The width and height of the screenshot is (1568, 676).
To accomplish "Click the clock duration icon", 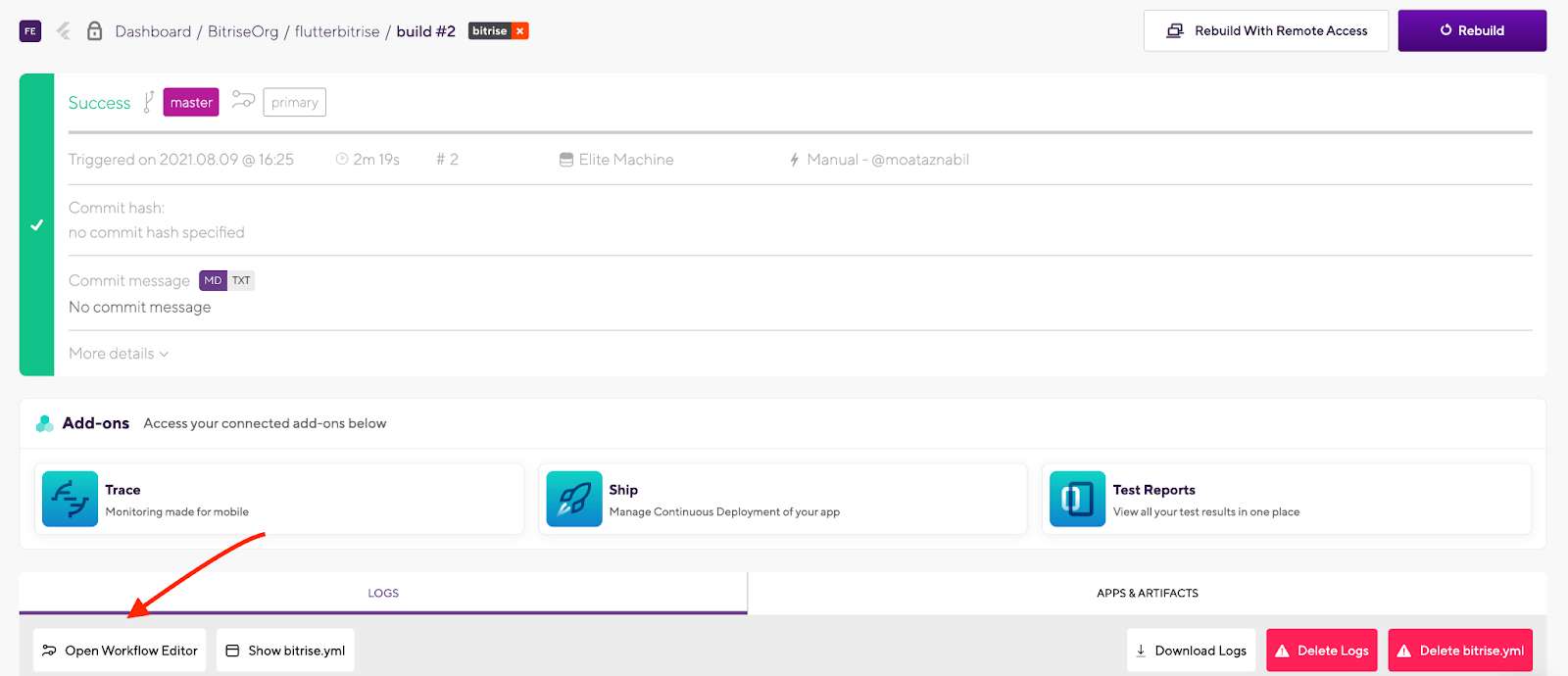I will click(x=342, y=159).
